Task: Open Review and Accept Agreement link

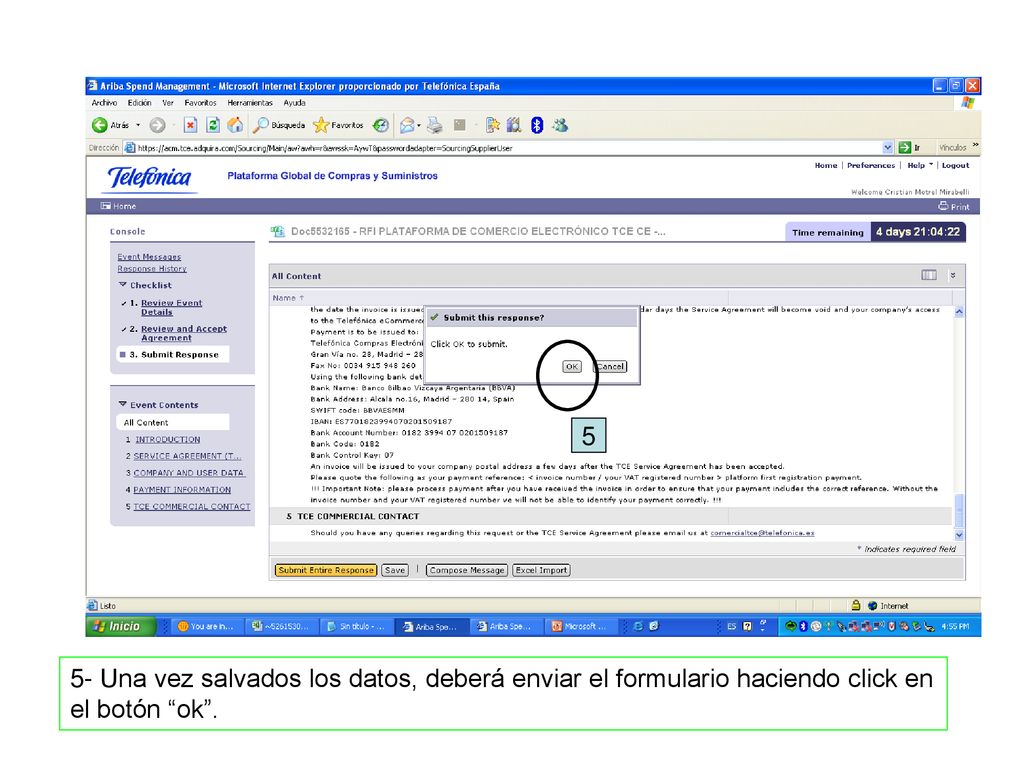Action: click(x=184, y=333)
